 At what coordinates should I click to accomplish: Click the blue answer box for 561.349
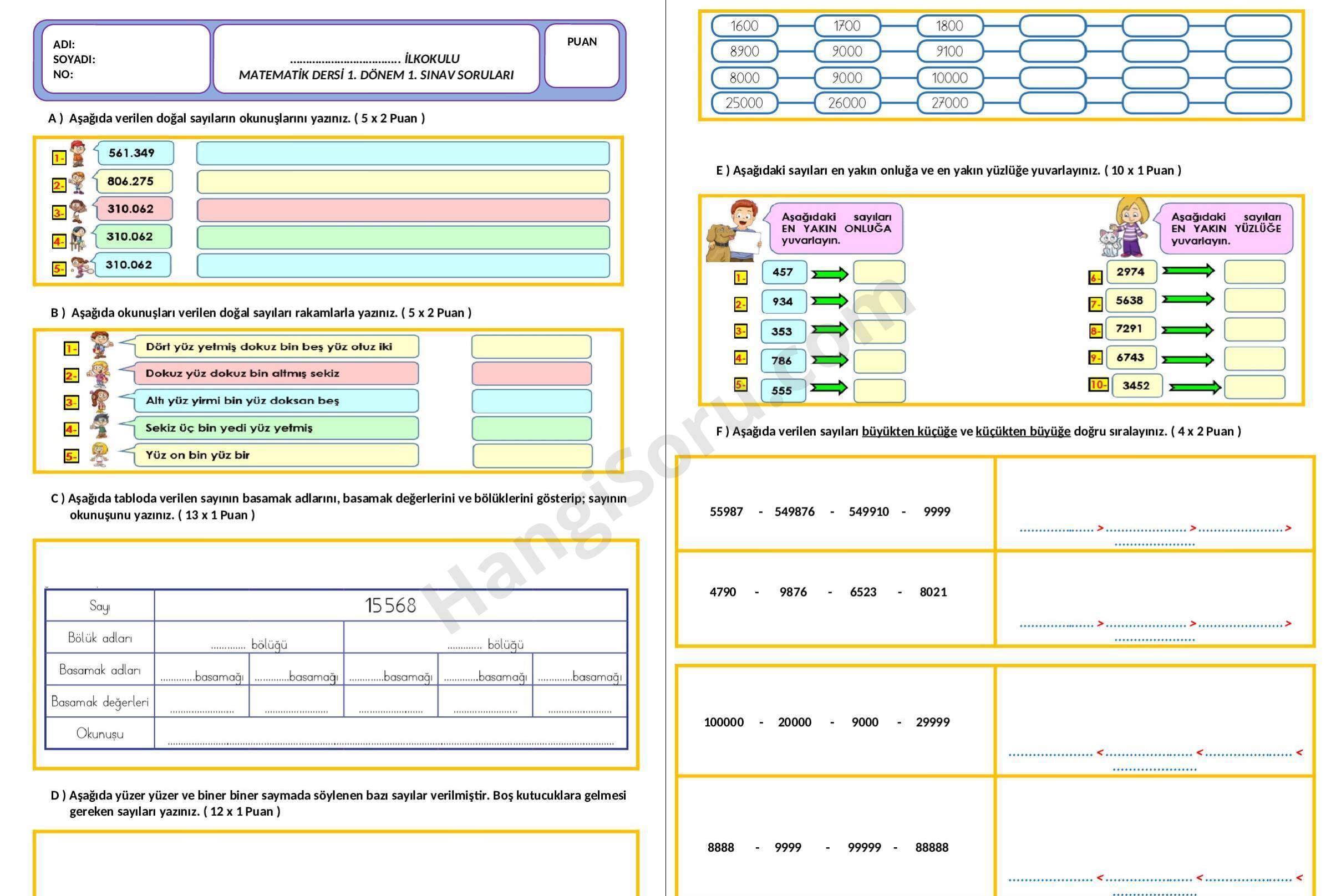click(x=403, y=153)
